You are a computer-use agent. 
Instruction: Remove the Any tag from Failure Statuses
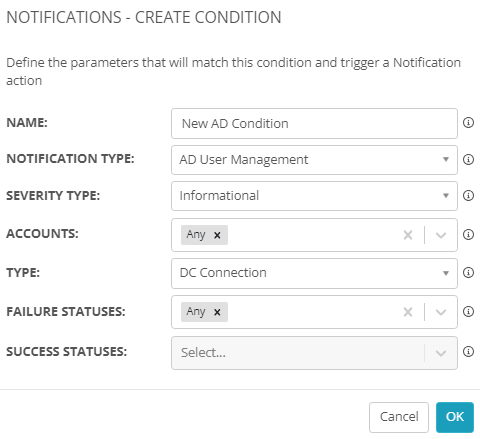[217, 312]
